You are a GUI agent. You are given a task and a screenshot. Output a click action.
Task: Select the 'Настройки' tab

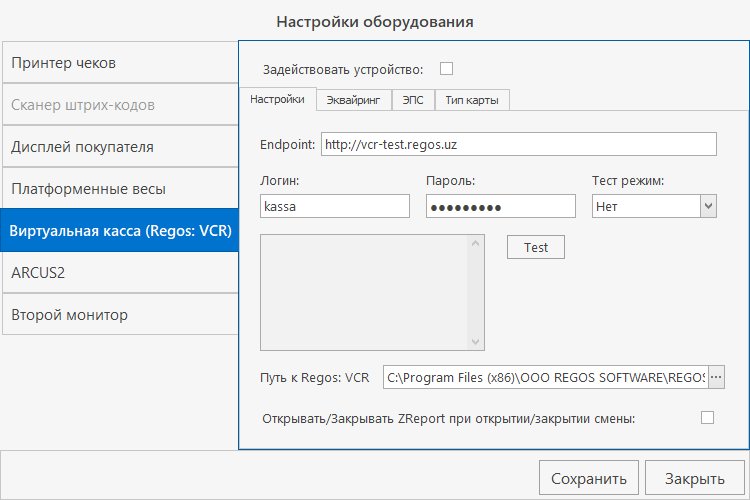pyautogui.click(x=278, y=100)
